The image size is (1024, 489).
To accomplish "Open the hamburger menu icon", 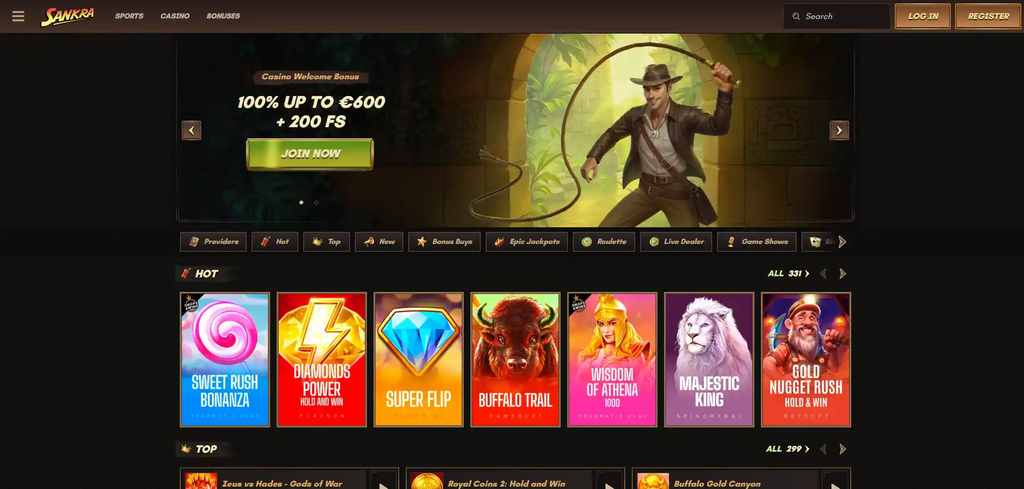I will click(18, 16).
